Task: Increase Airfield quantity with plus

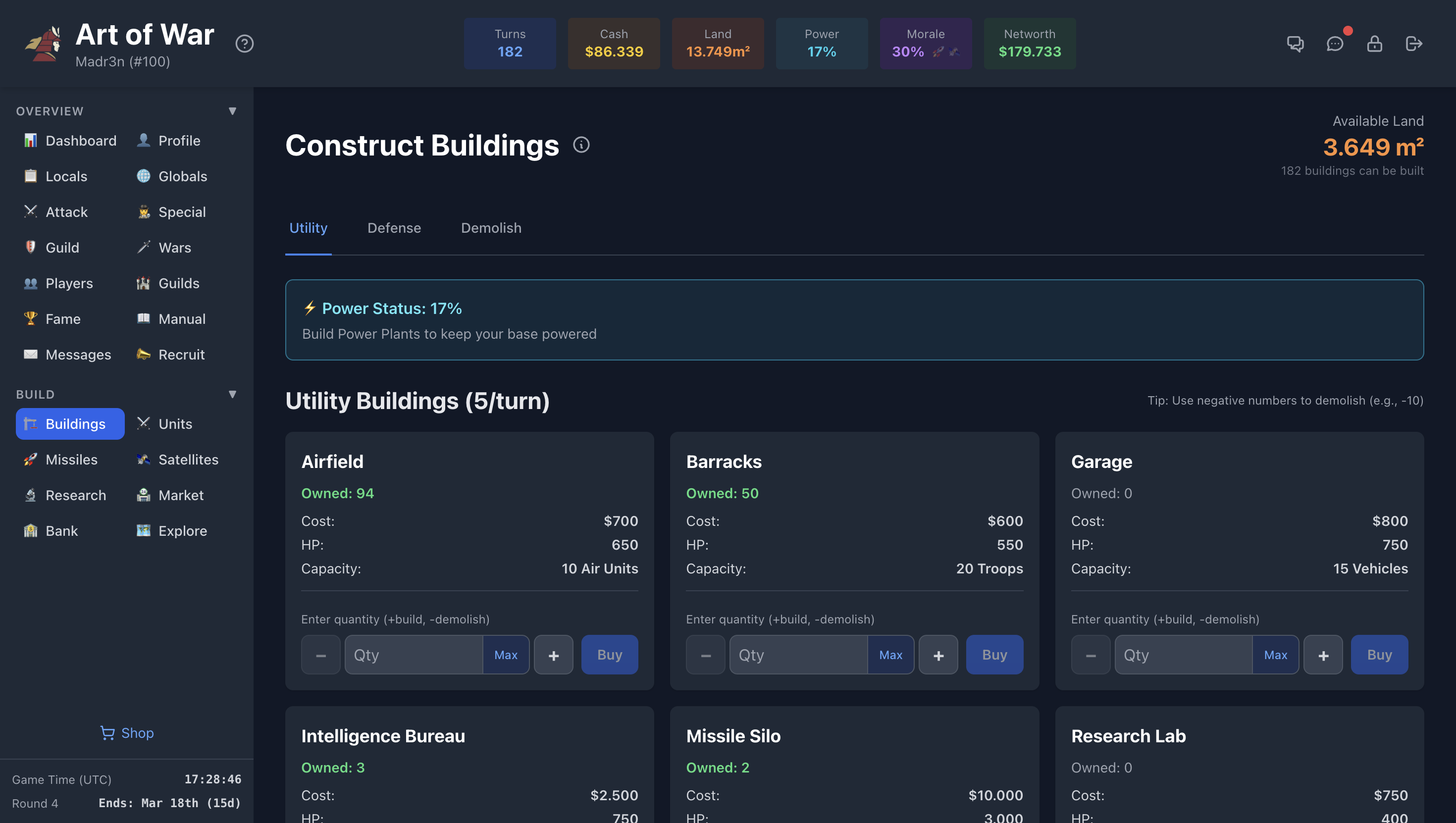Action: 553,655
